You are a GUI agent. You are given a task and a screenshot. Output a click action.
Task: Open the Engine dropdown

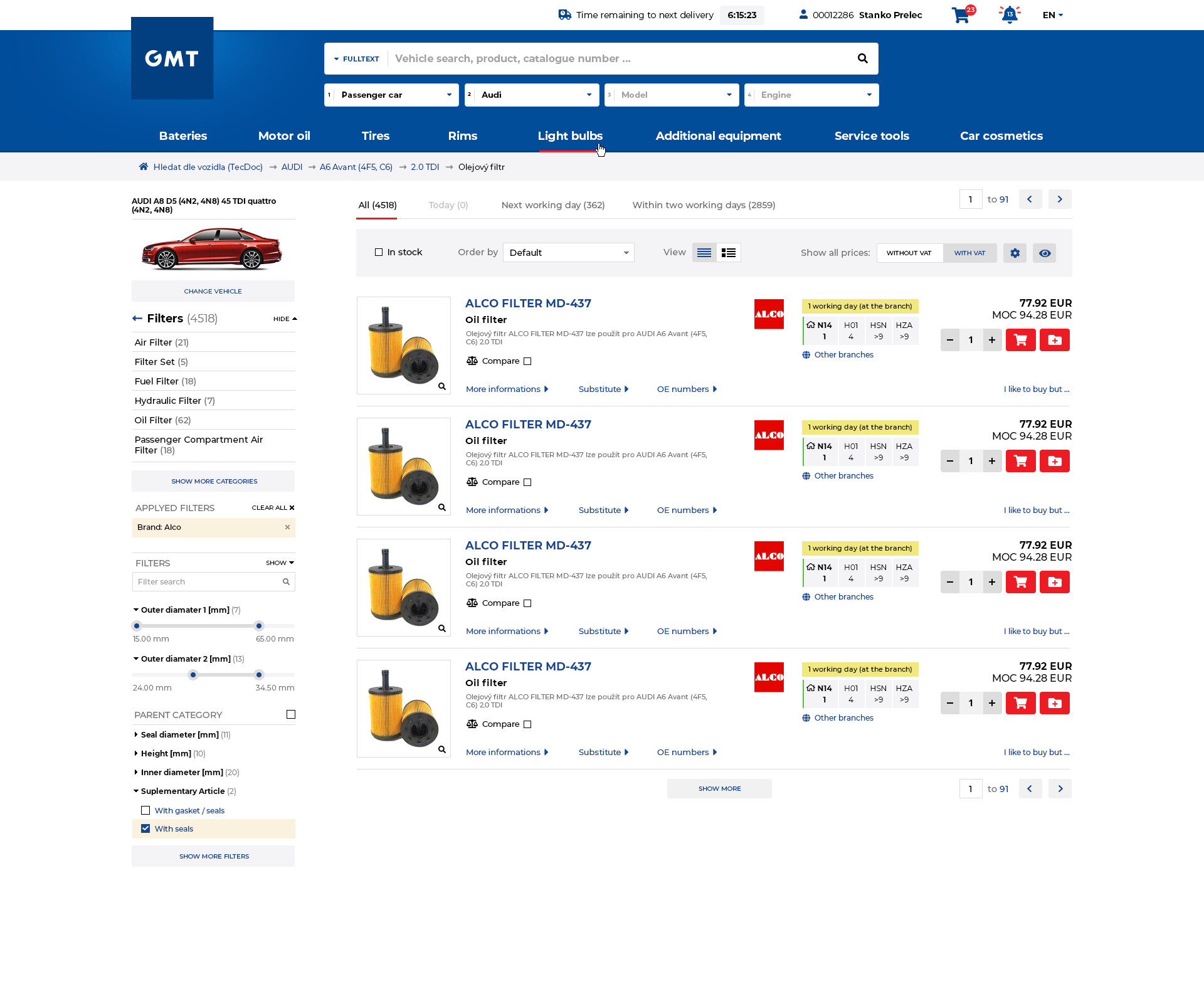coord(811,95)
